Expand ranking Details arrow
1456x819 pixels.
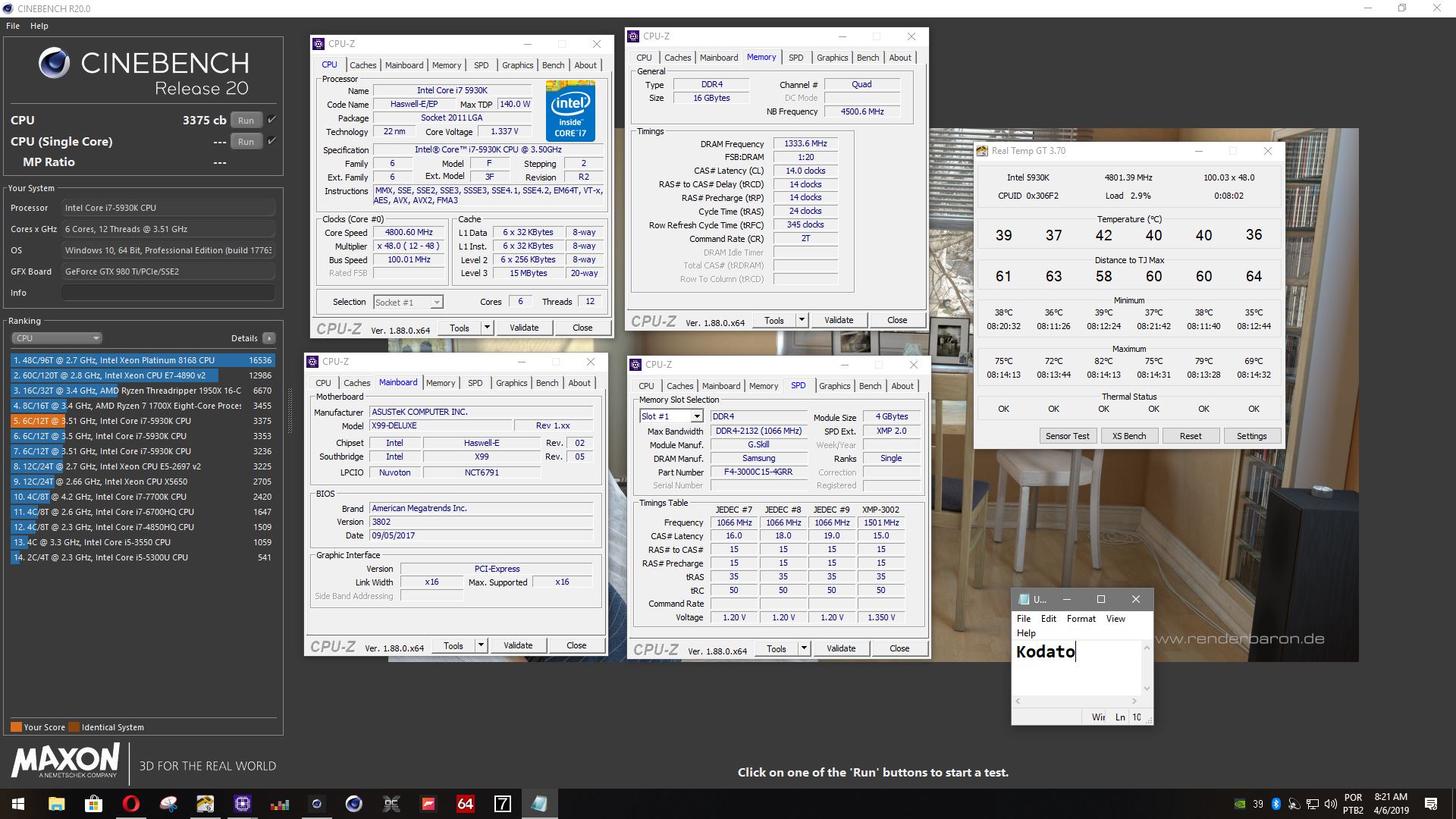(269, 338)
